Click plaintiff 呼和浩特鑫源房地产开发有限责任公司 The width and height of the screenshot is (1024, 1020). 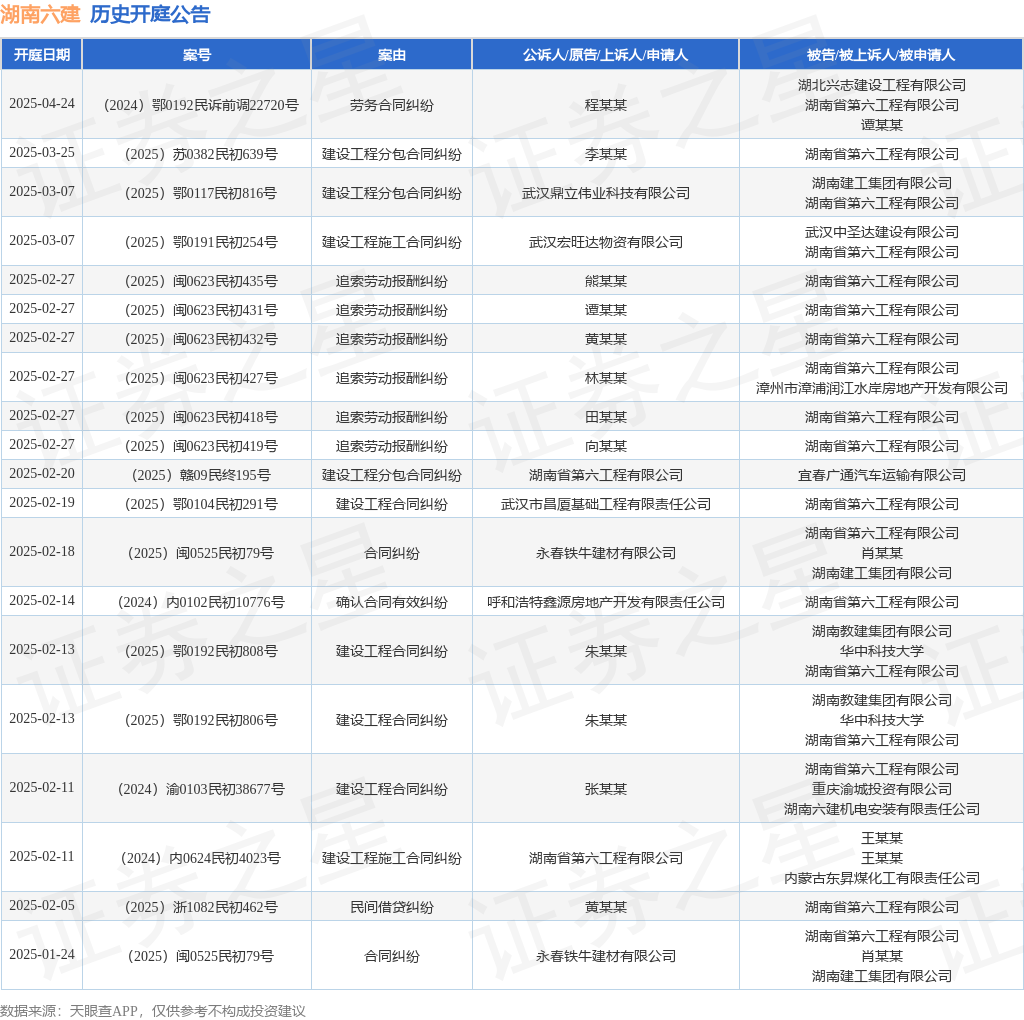coord(605,602)
